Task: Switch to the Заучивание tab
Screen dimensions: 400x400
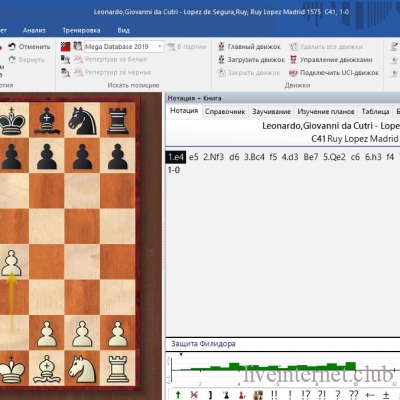Action: (271, 112)
